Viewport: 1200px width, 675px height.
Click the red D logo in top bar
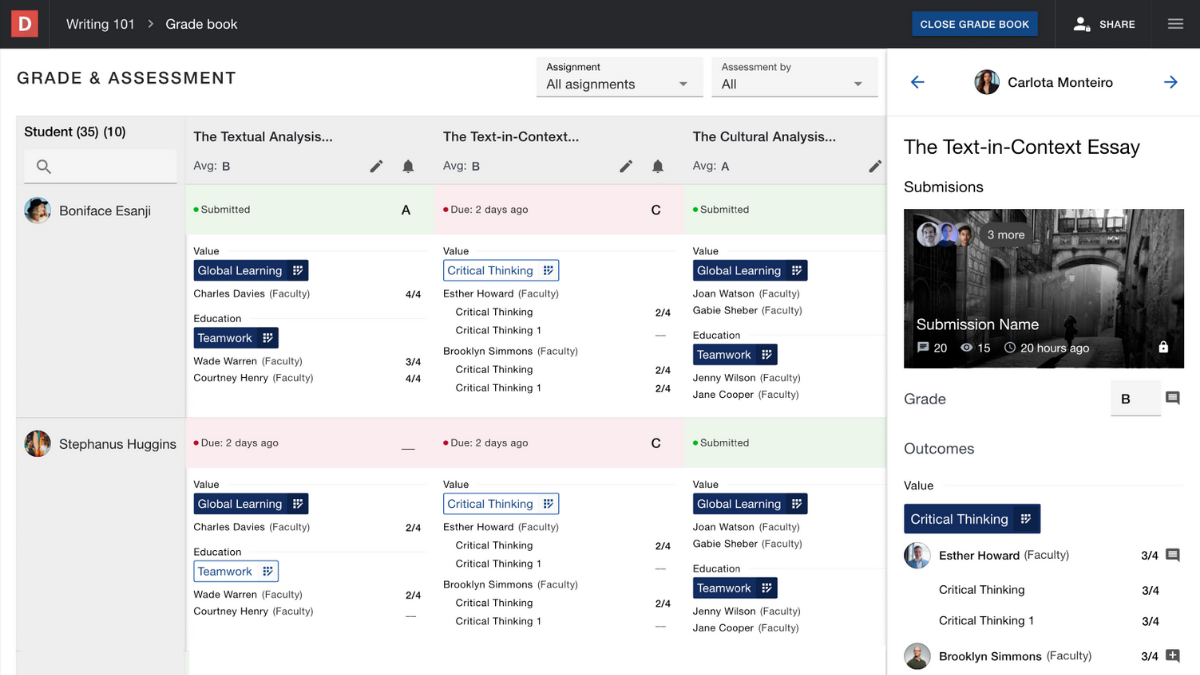click(23, 23)
